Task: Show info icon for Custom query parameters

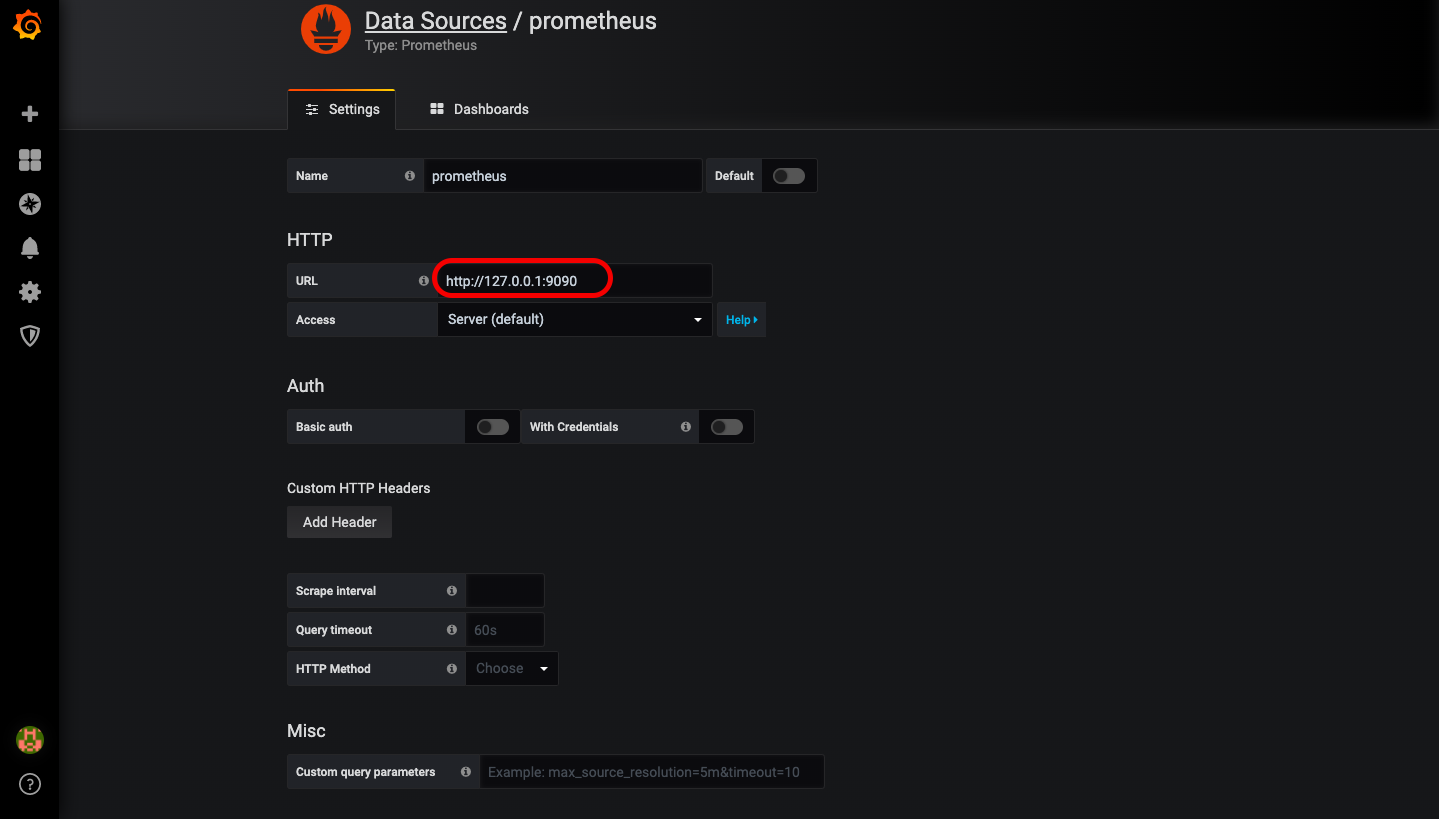Action: click(x=466, y=772)
